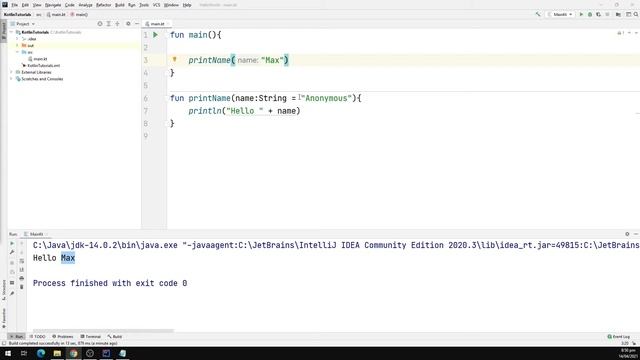Click the Collapse All icon in Project panel header
640x360 pixels.
pyautogui.click(x=117, y=24)
